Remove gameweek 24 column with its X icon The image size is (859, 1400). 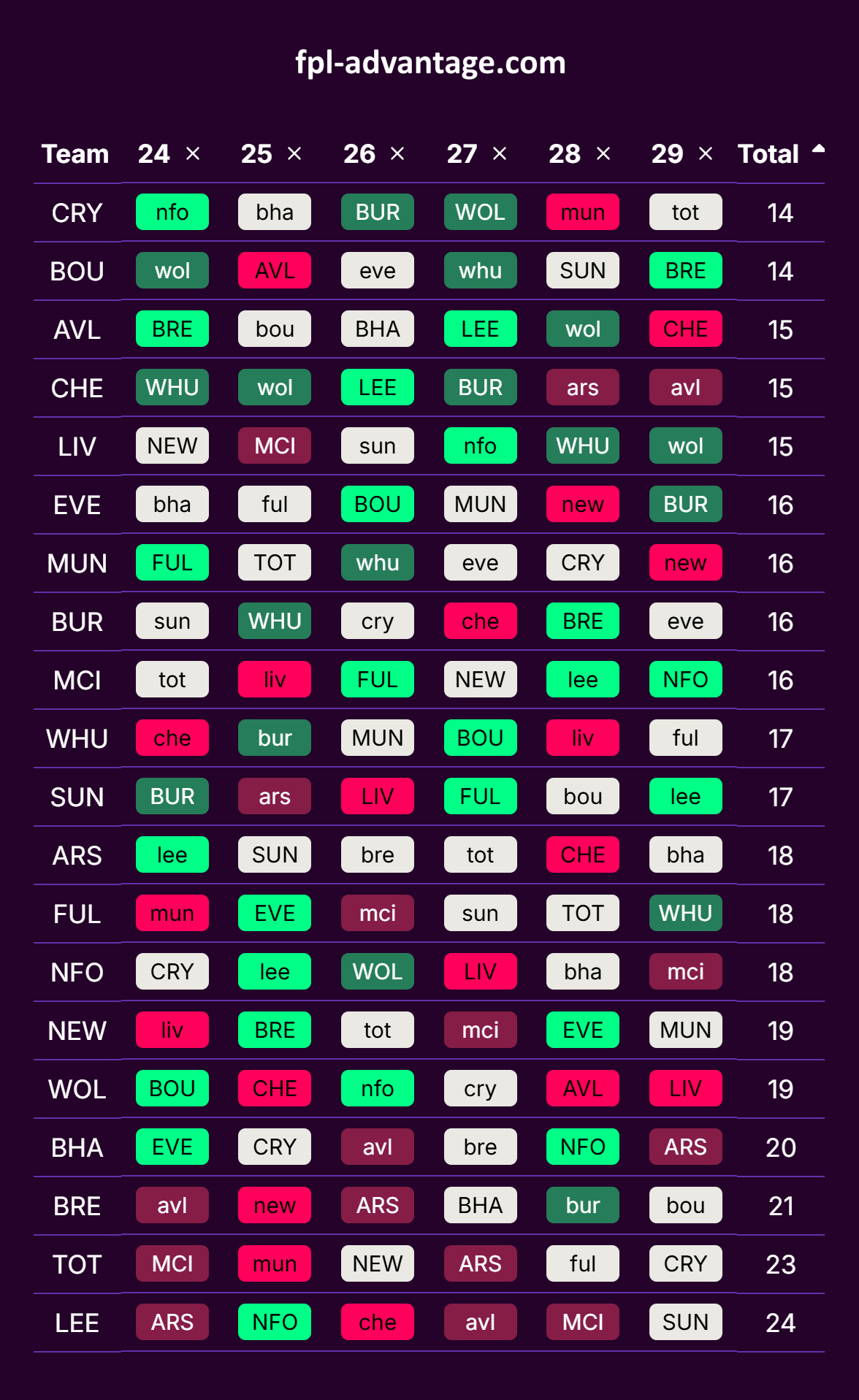click(193, 153)
